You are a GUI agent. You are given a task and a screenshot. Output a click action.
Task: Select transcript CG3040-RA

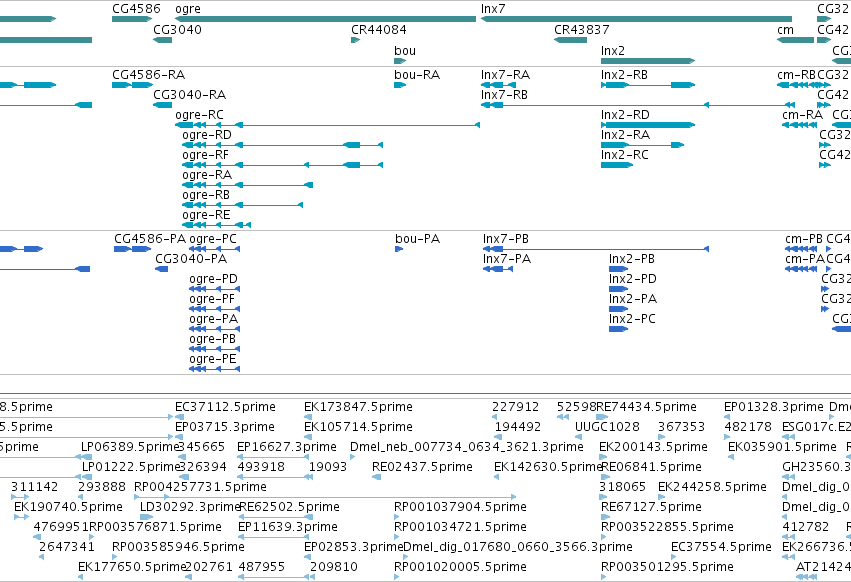163,105
